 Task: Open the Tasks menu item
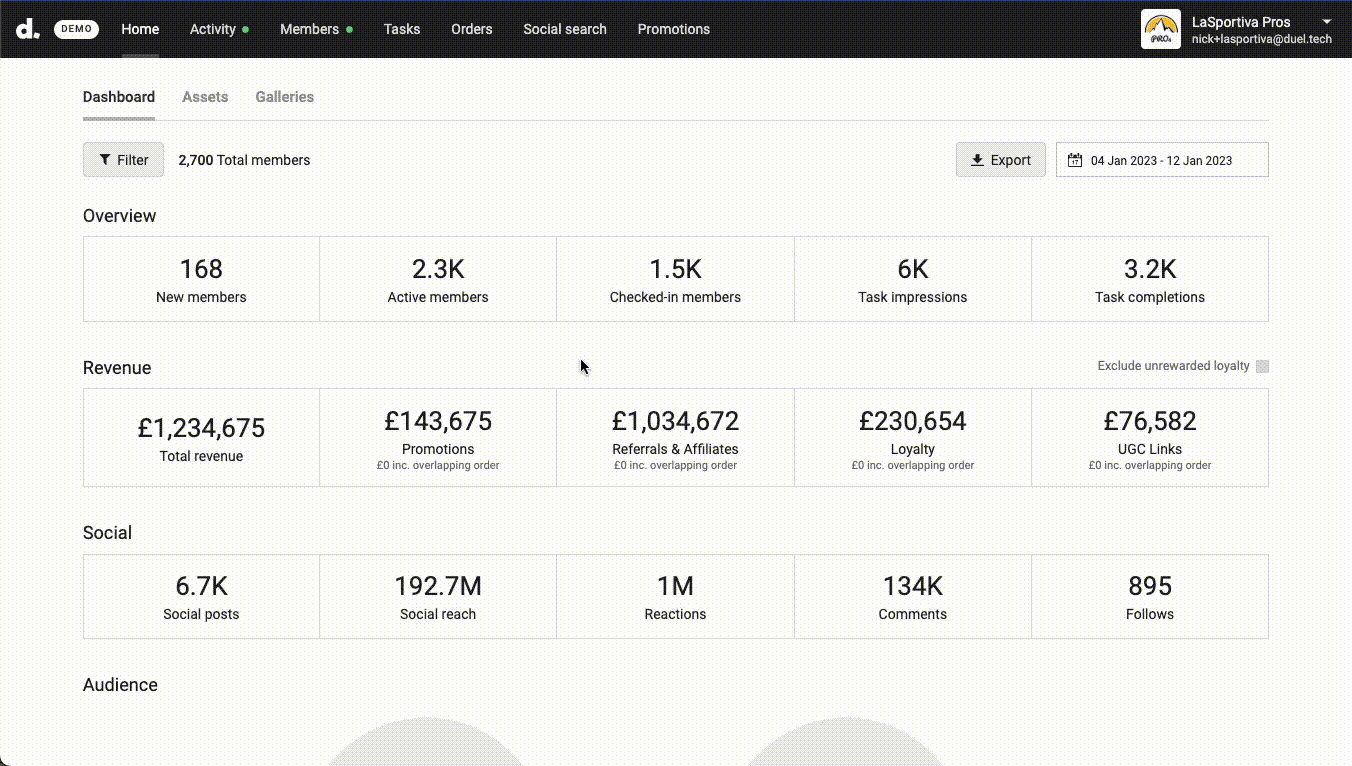pos(402,29)
